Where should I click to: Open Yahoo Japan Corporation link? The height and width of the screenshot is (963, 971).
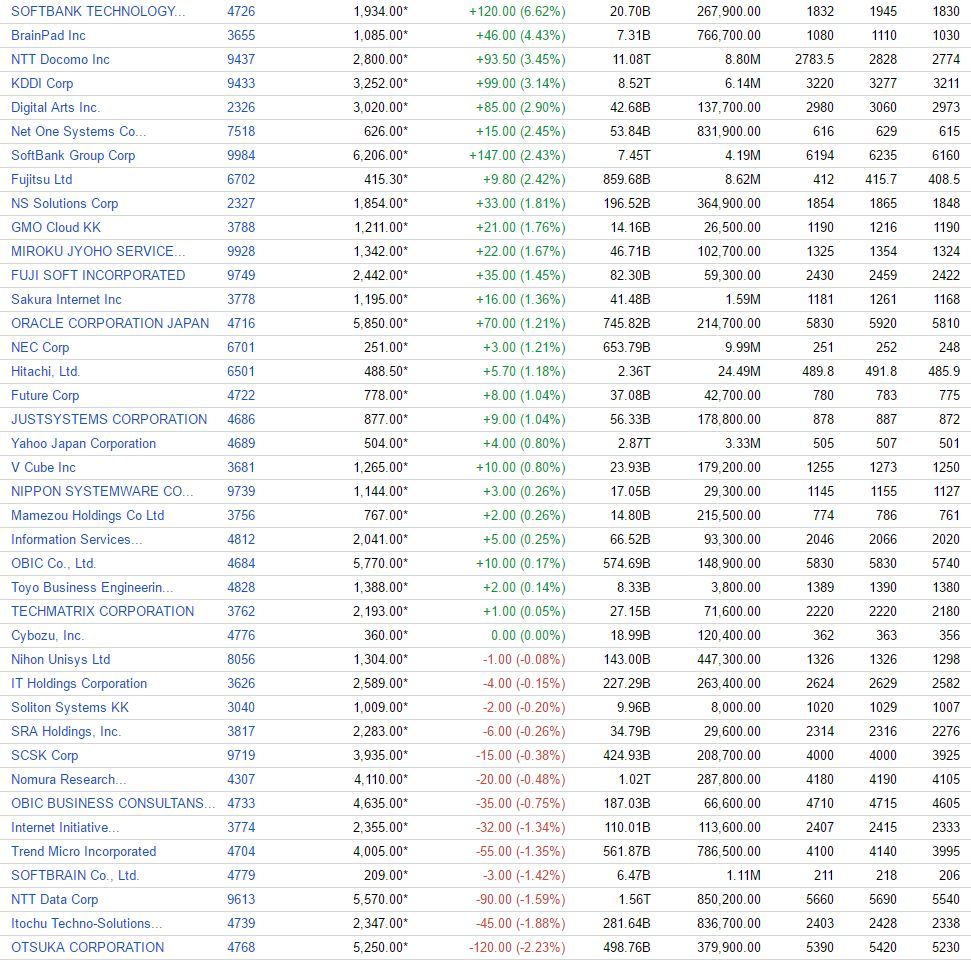[x=84, y=443]
